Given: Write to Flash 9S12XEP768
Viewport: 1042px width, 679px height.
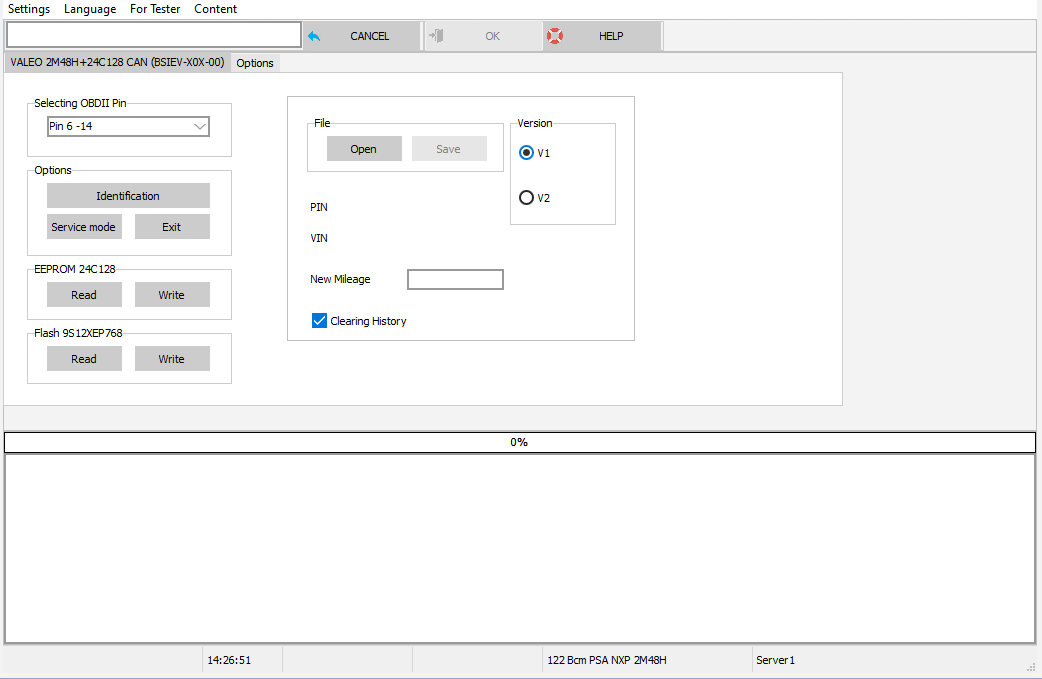Looking at the screenshot, I should (x=172, y=359).
